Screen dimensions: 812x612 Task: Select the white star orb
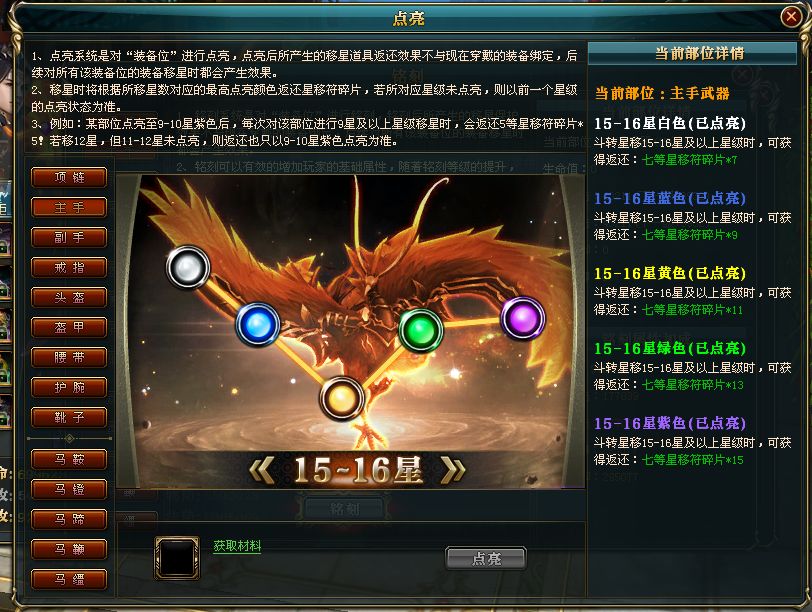tap(188, 267)
